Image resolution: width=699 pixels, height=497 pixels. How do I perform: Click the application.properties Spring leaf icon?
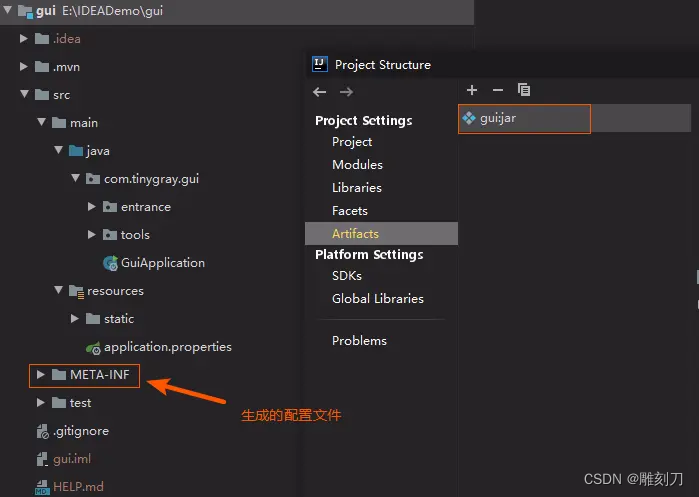tap(94, 348)
